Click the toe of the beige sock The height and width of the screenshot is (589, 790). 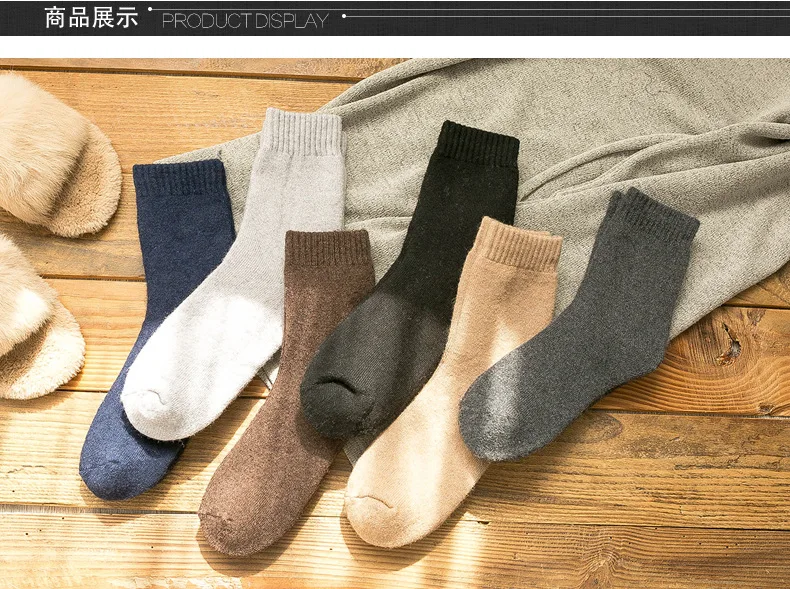[x=375, y=519]
